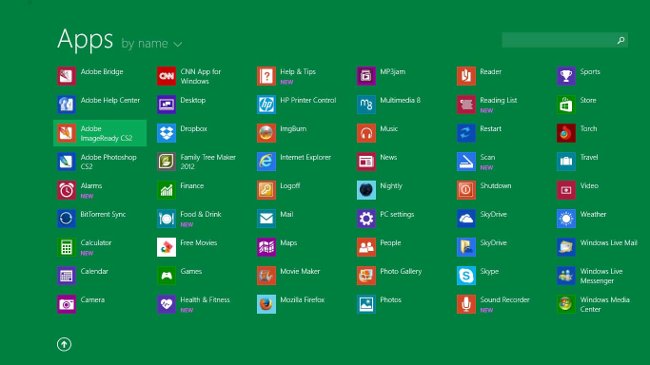Click the chevron next to by name
This screenshot has width=650, height=365.
click(178, 44)
